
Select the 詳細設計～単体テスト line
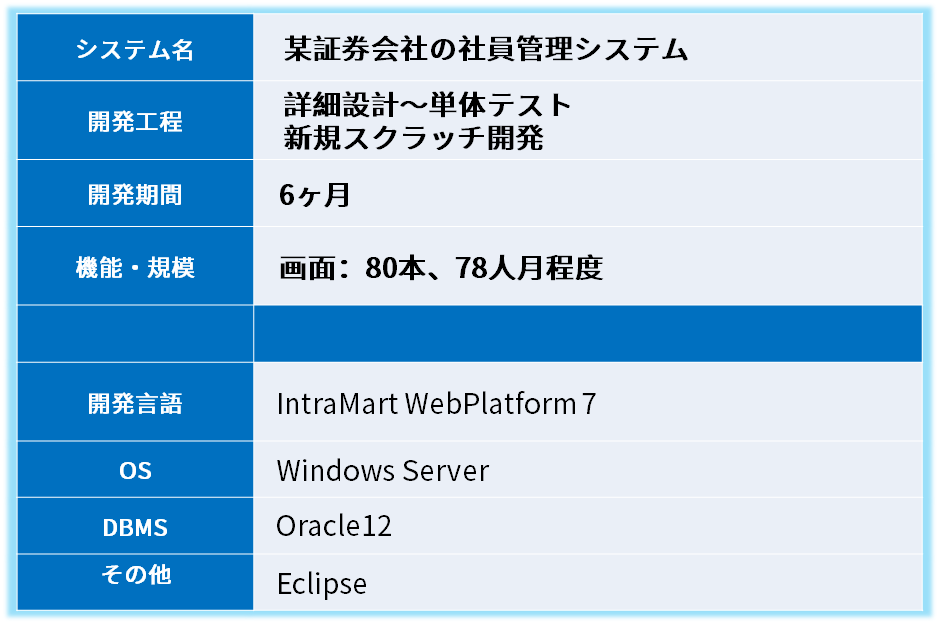(x=427, y=105)
